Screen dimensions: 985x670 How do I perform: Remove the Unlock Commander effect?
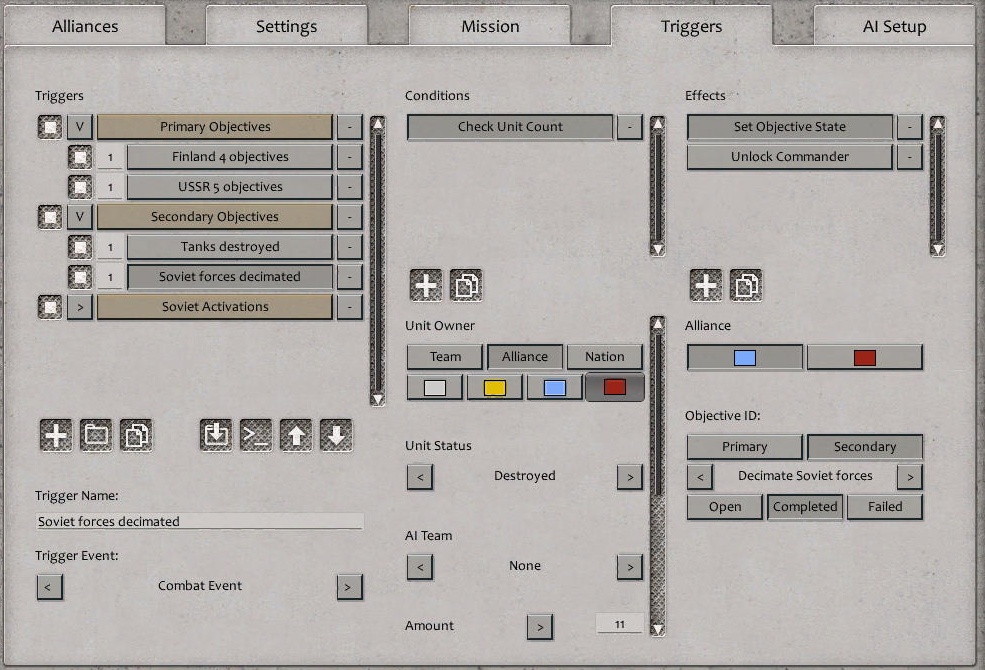click(910, 157)
